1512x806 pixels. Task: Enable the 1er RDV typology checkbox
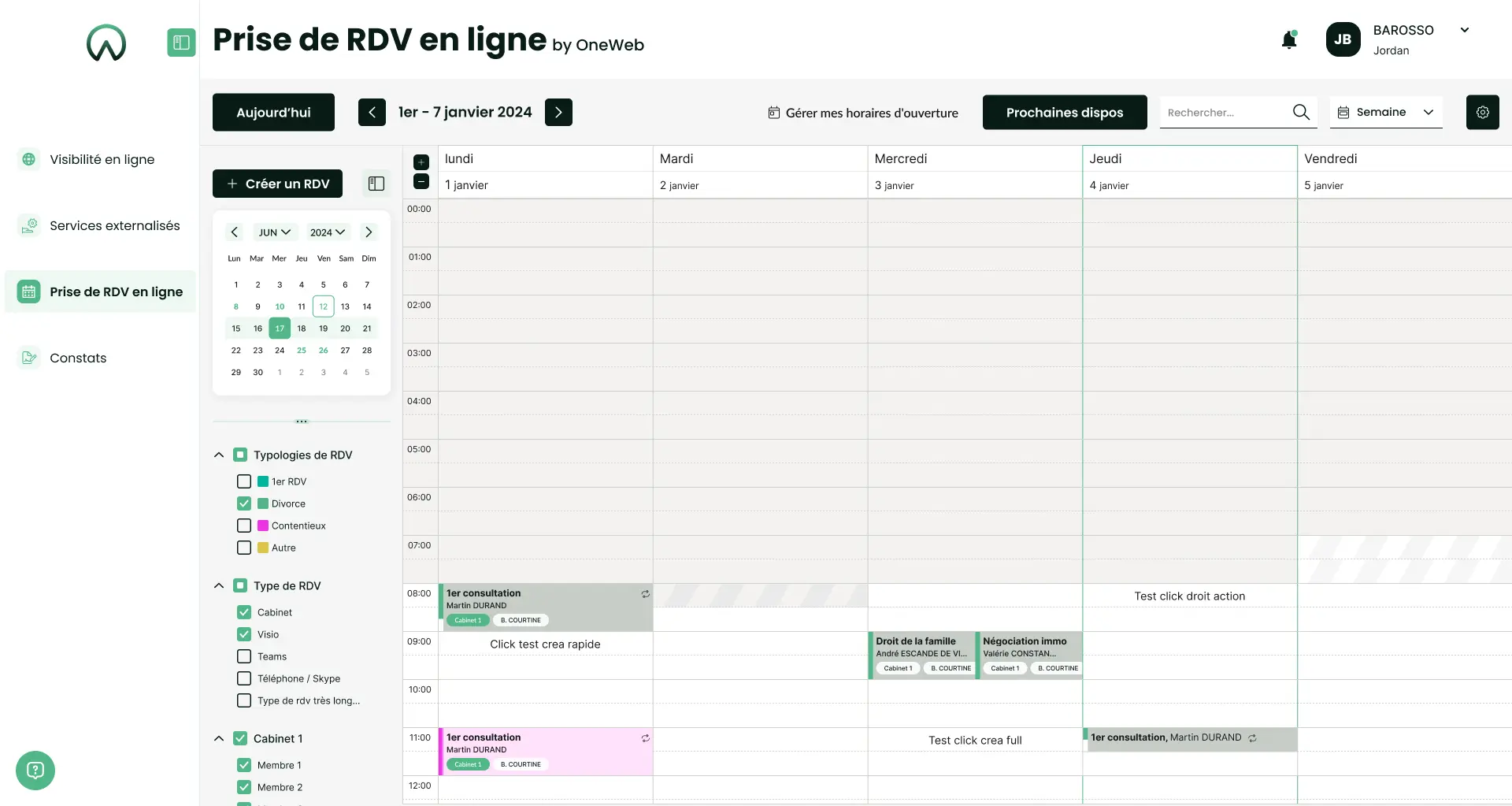(x=244, y=481)
